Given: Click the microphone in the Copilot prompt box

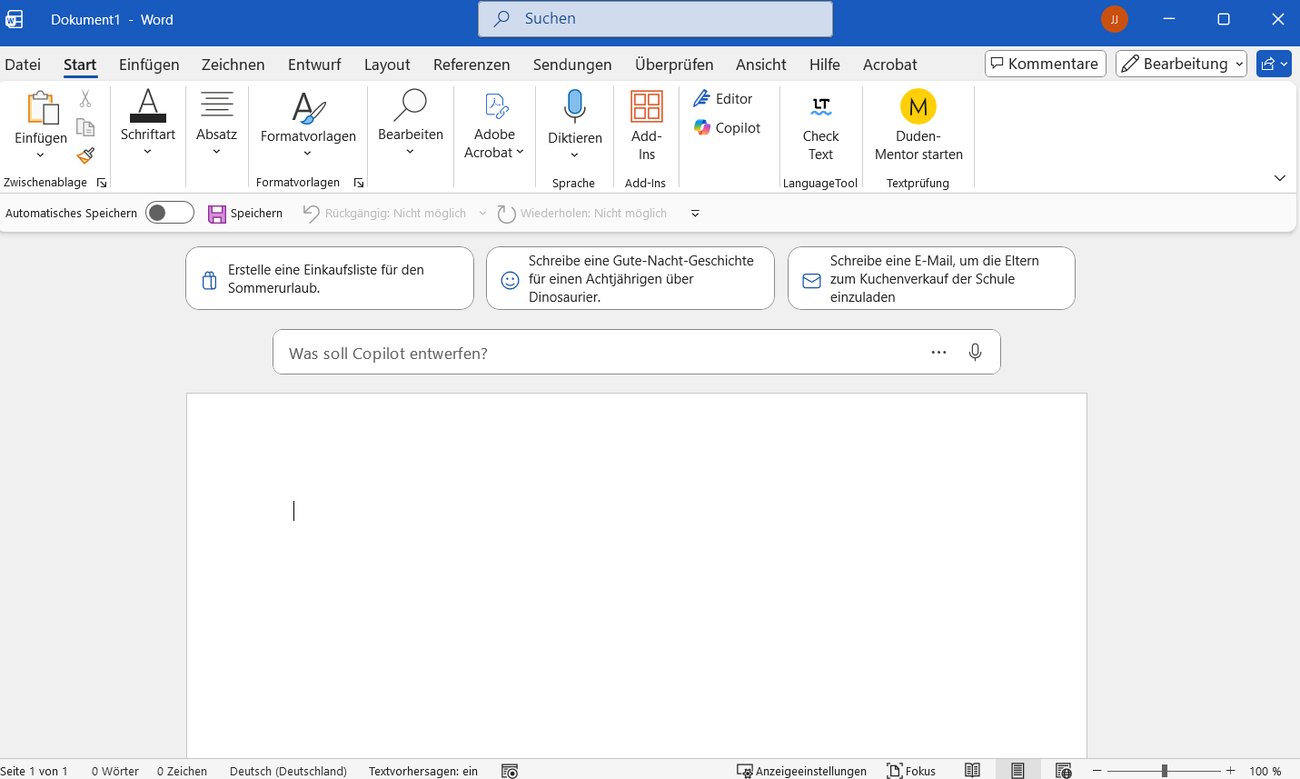Looking at the screenshot, I should coord(975,352).
